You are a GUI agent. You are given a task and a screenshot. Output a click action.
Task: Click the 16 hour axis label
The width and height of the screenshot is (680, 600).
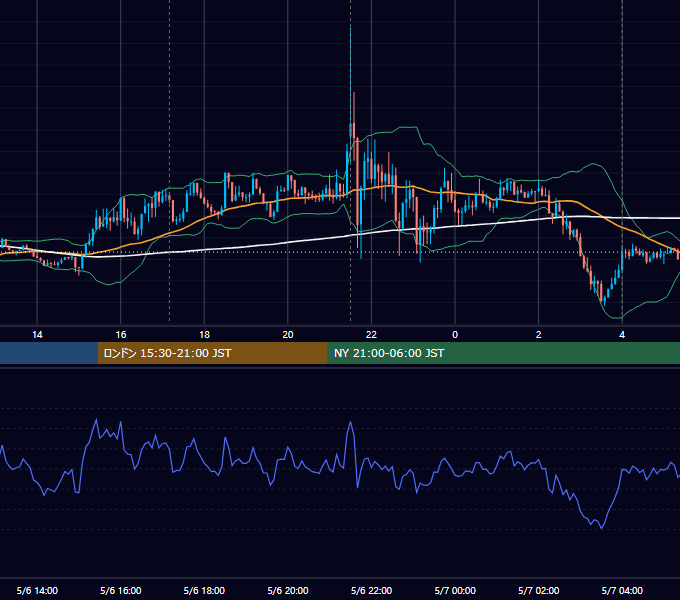pyautogui.click(x=121, y=335)
